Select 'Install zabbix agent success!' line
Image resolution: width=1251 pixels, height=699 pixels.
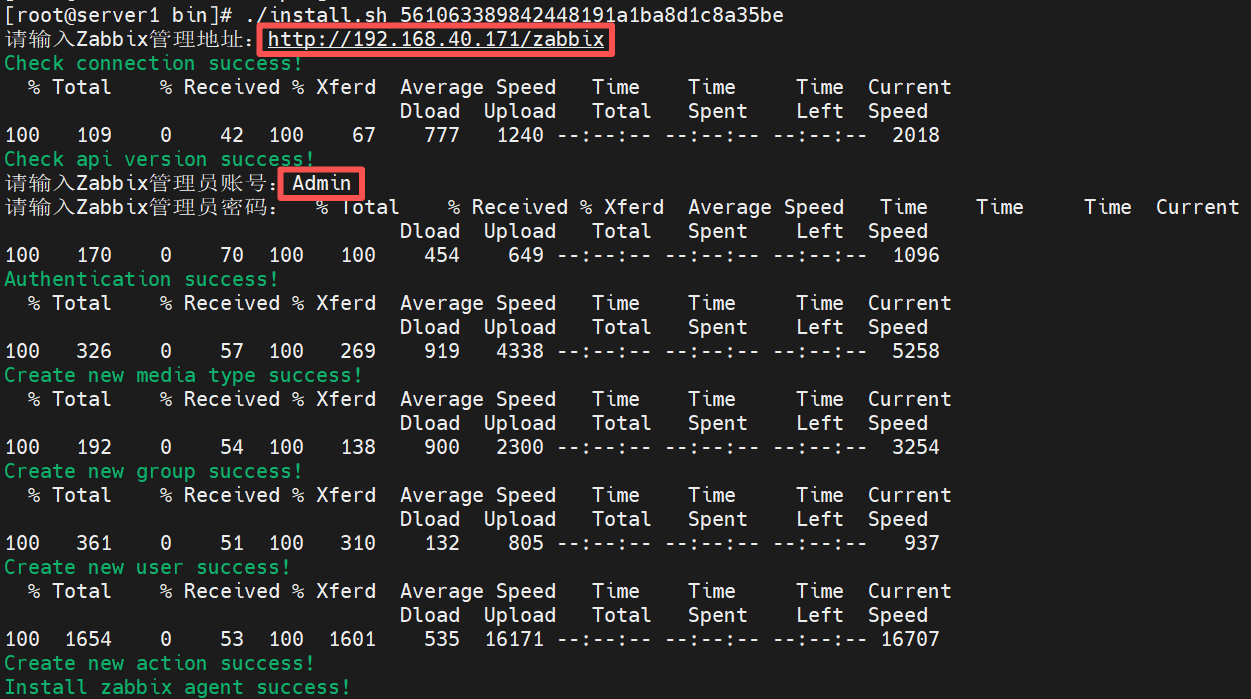(177, 688)
